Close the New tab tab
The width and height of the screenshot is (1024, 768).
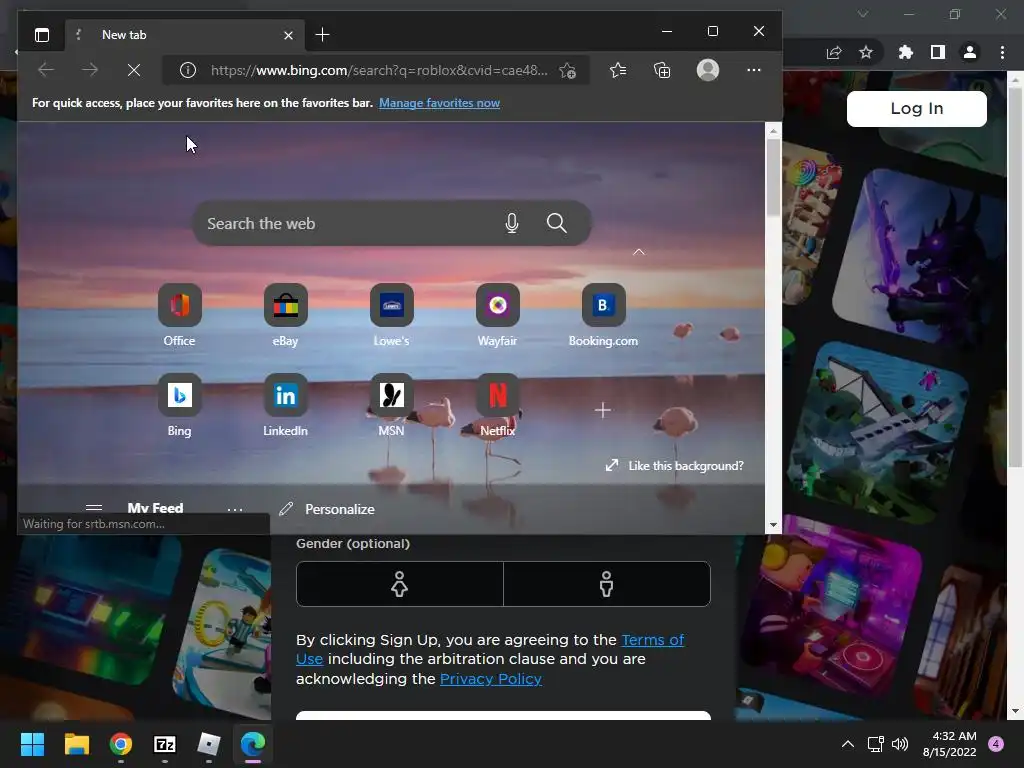coord(289,35)
